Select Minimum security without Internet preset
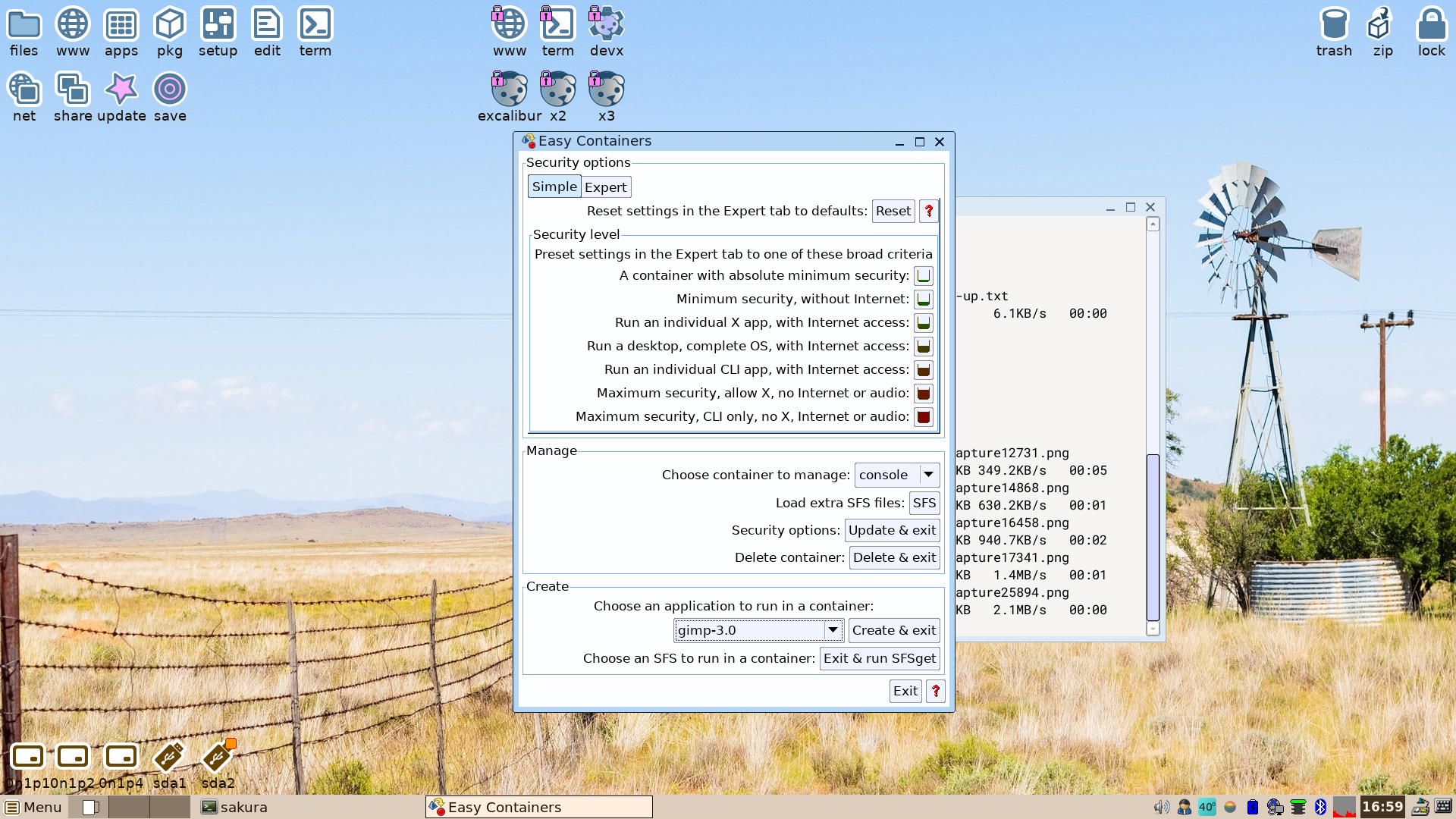1456x819 pixels. [x=923, y=300]
